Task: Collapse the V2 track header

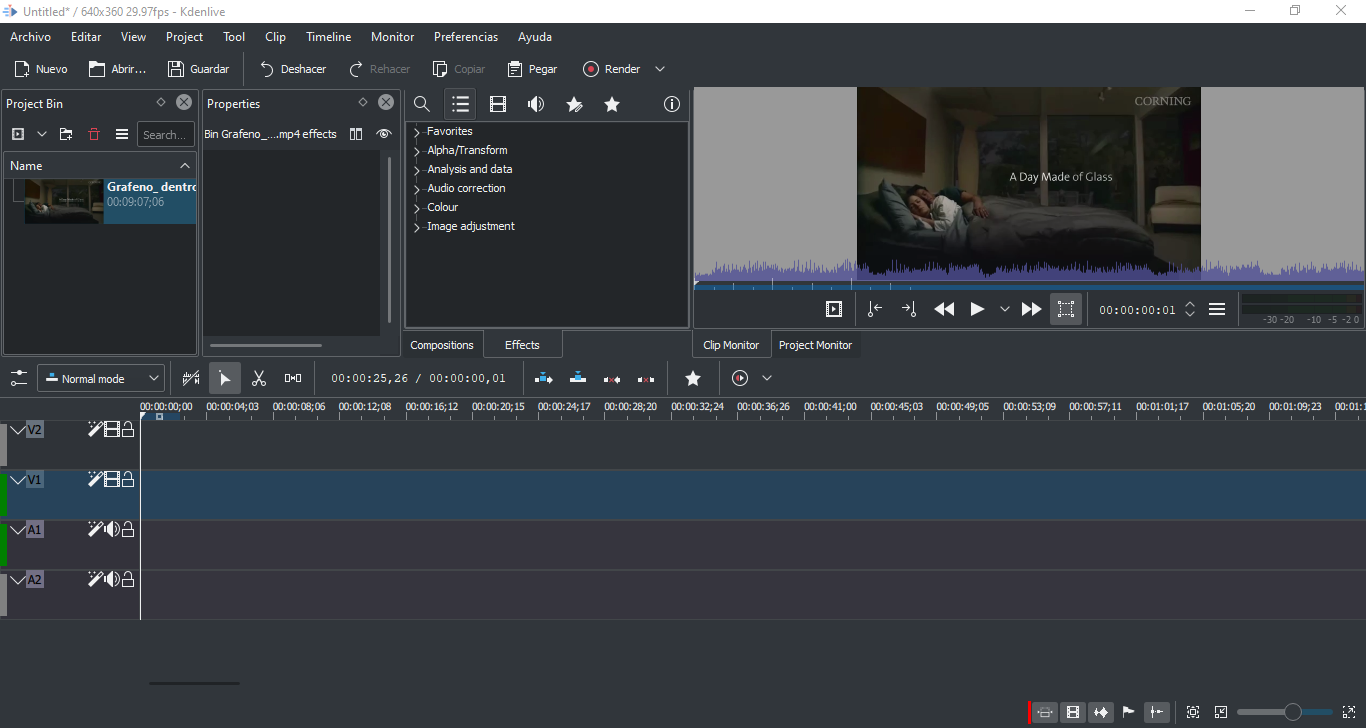Action: click(x=17, y=429)
